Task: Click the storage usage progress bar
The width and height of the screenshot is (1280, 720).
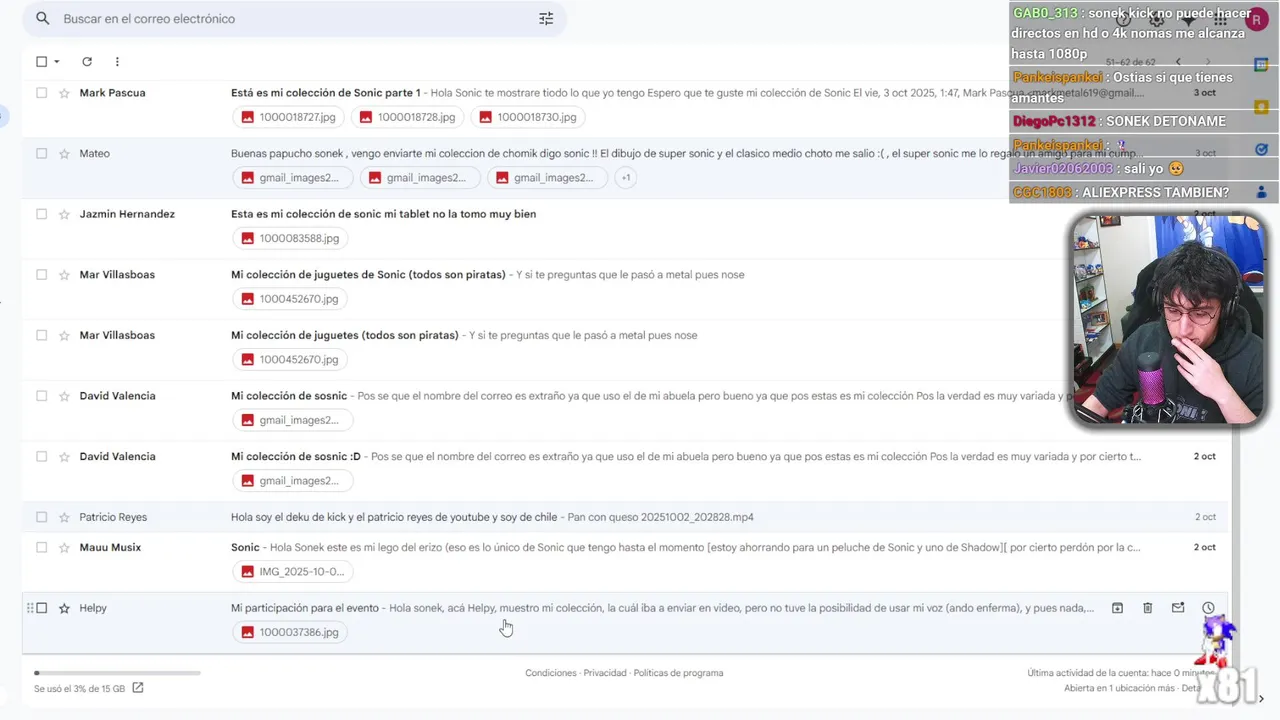Action: 117,673
